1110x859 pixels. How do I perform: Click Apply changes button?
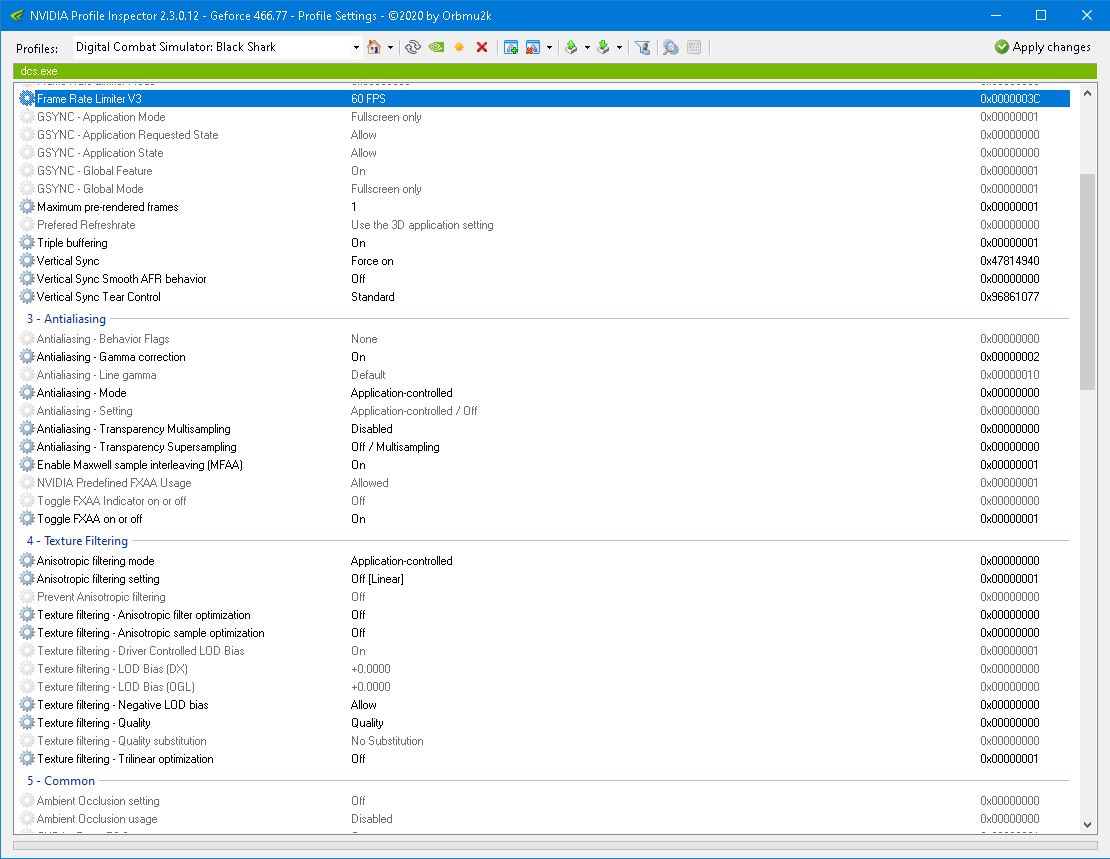pyautogui.click(x=1042, y=47)
